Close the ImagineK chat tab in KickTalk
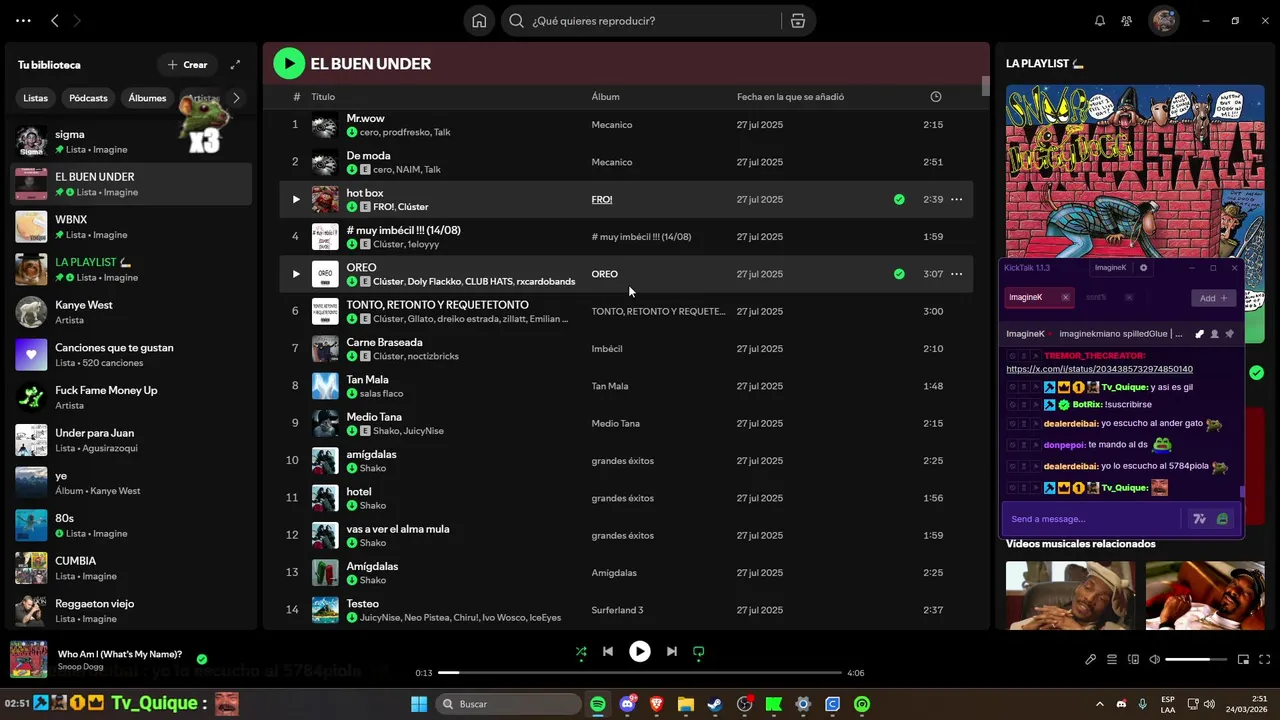 pyautogui.click(x=1065, y=297)
